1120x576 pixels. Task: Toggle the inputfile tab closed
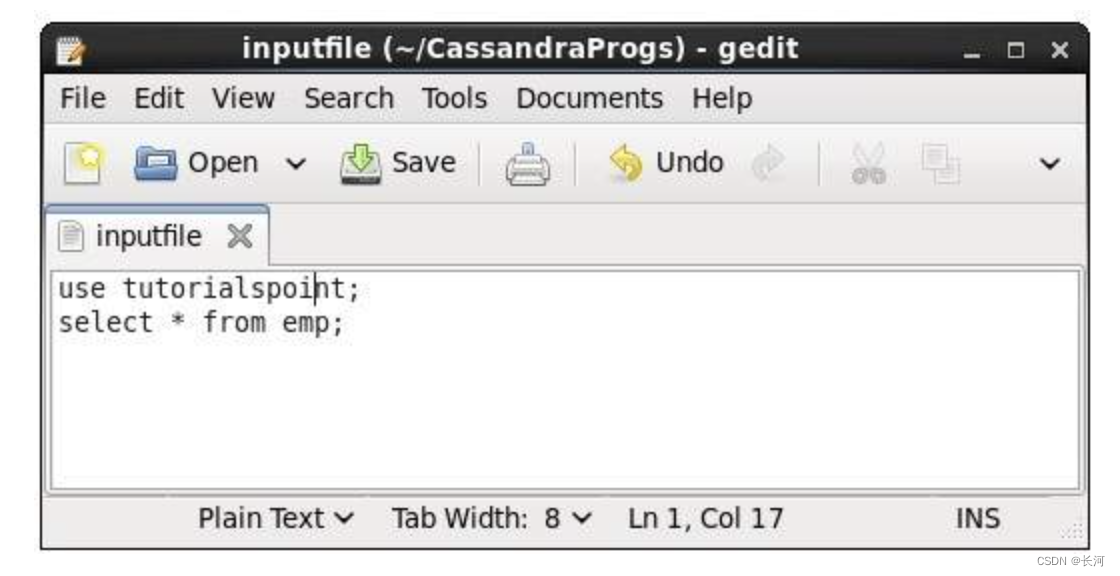click(x=238, y=234)
